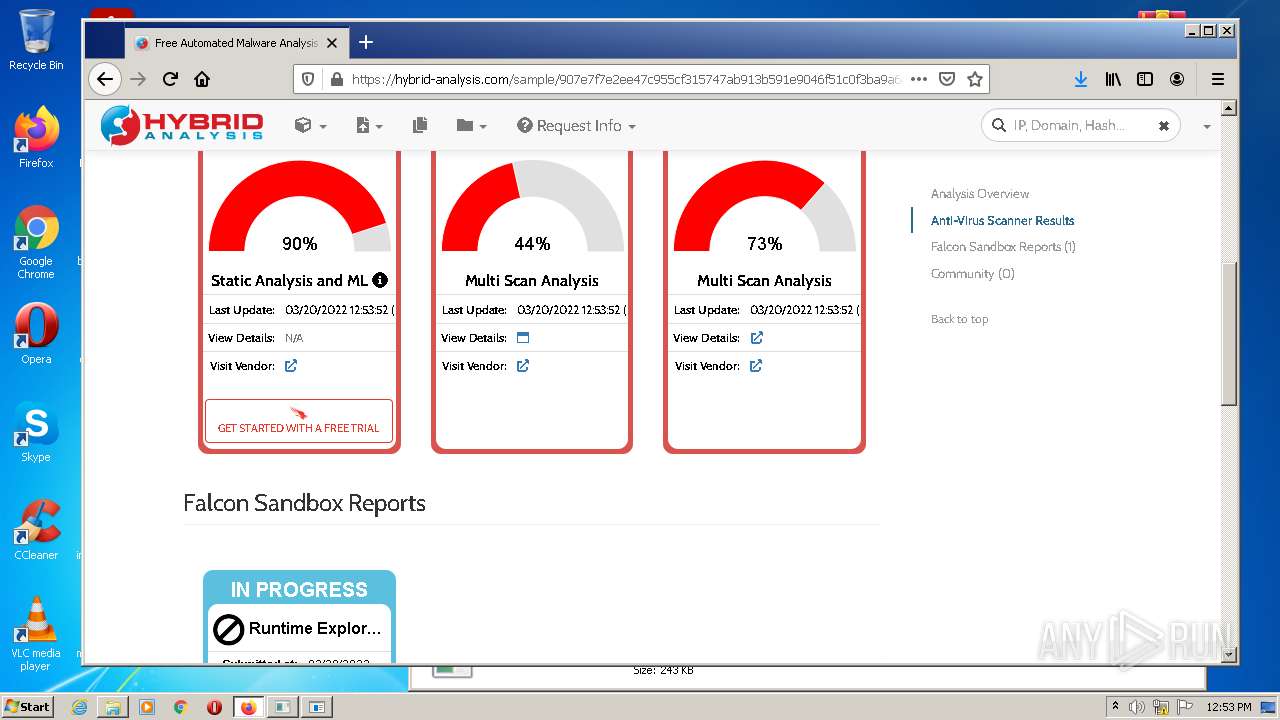This screenshot has height=720, width=1280.
Task: Jump to Falcon Sandbox Reports (1)
Action: pos(1003,247)
